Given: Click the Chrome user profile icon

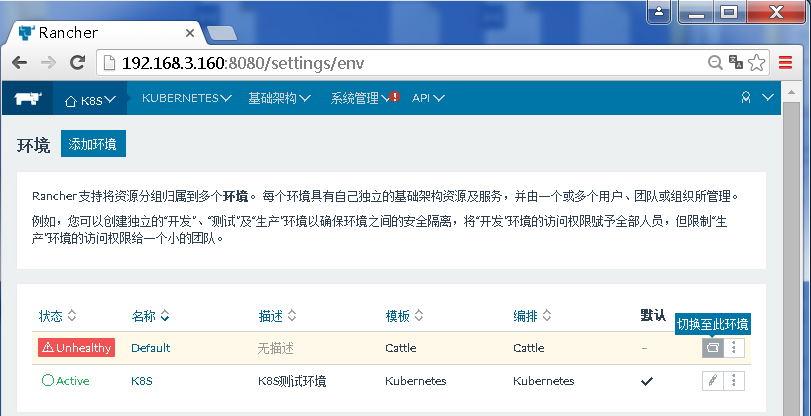Looking at the screenshot, I should coord(659,11).
